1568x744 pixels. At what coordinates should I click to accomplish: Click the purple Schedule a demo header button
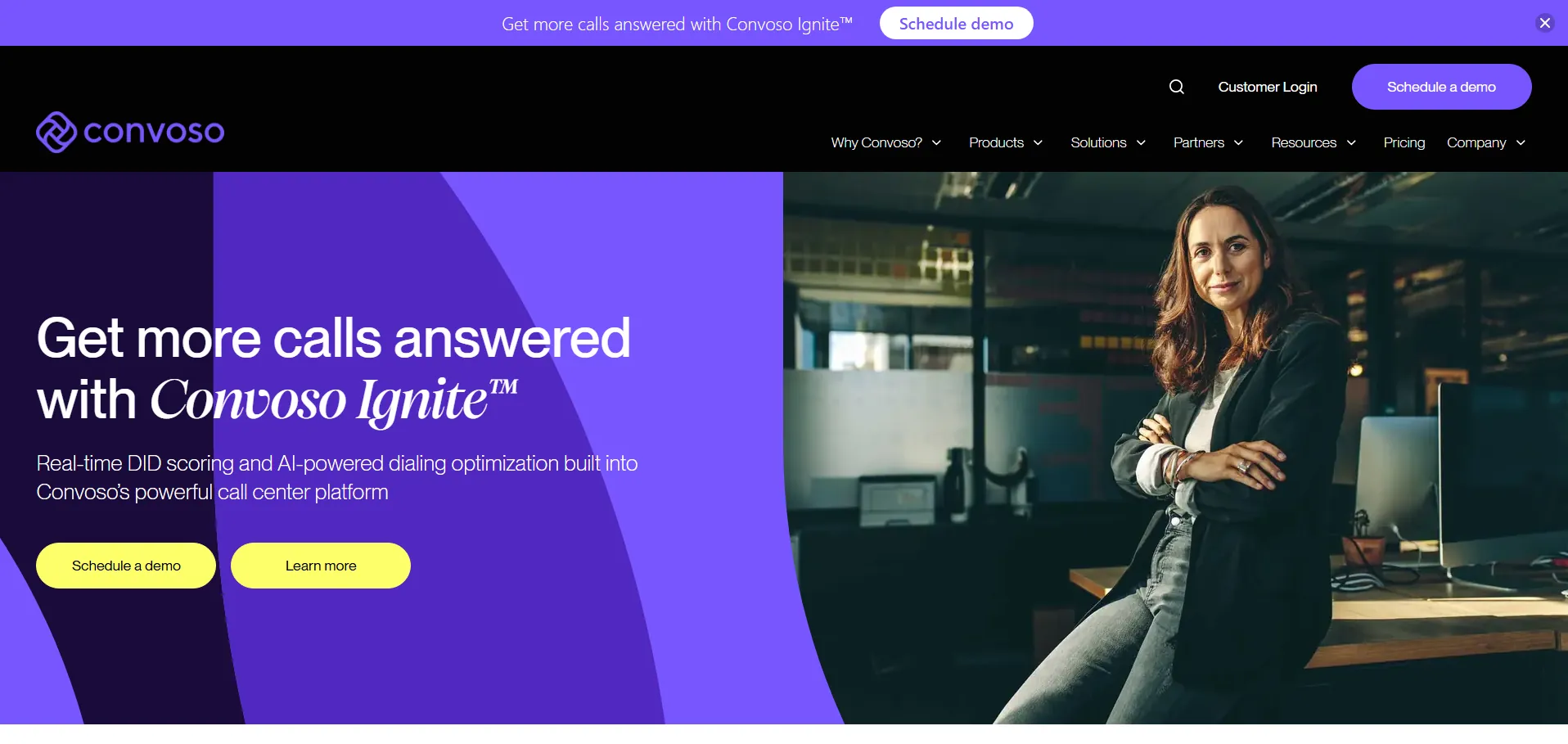point(1441,87)
